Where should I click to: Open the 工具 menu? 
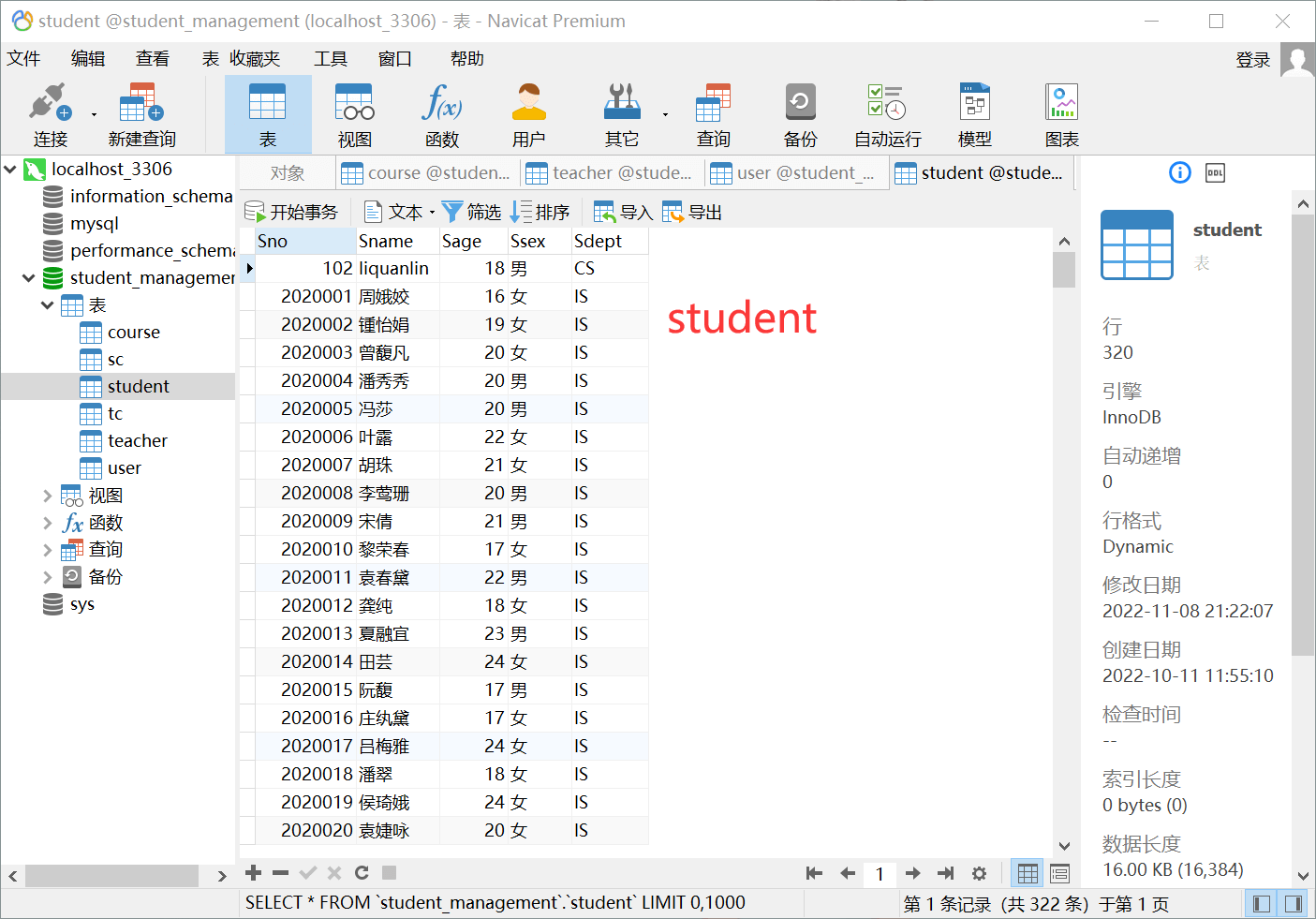coord(330,58)
